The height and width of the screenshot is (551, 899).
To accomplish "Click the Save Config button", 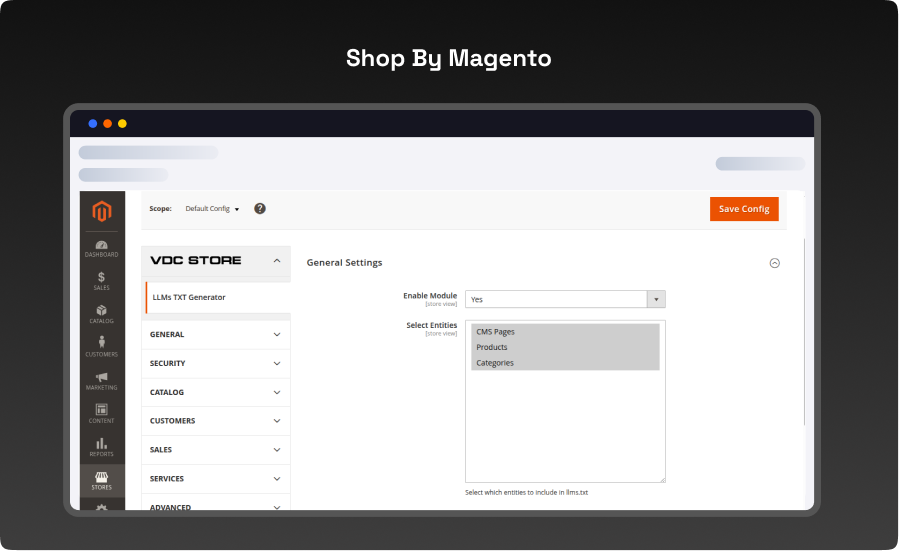I will pyautogui.click(x=743, y=209).
